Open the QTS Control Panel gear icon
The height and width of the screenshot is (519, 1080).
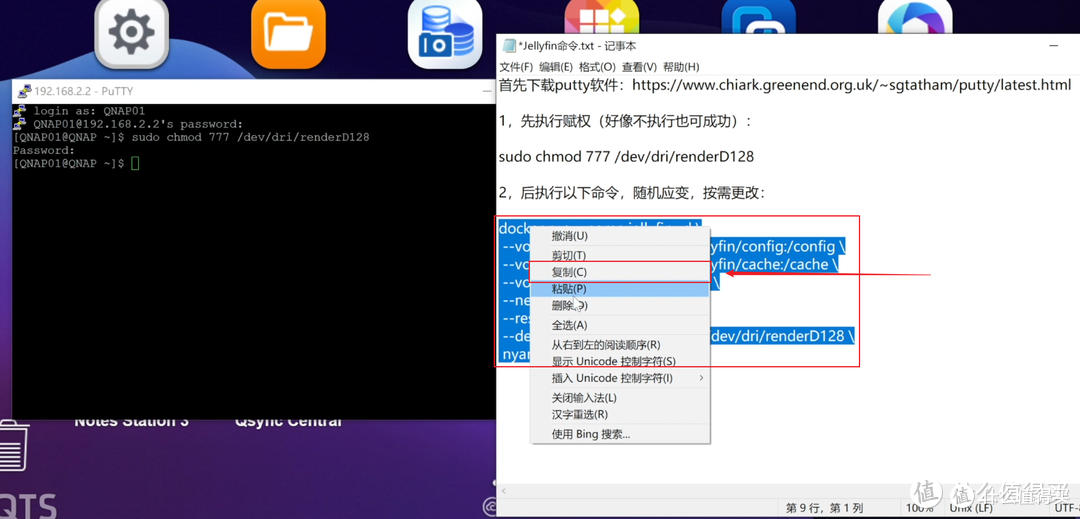131,32
